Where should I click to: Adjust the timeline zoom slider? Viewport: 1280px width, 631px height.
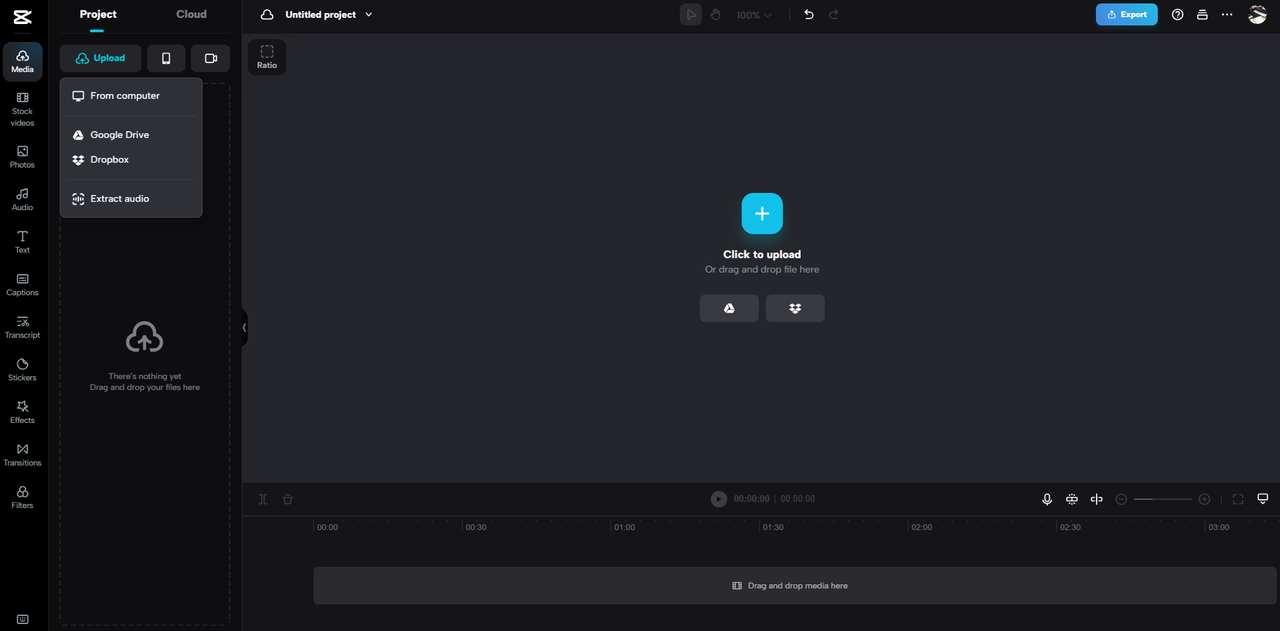[x=1163, y=499]
